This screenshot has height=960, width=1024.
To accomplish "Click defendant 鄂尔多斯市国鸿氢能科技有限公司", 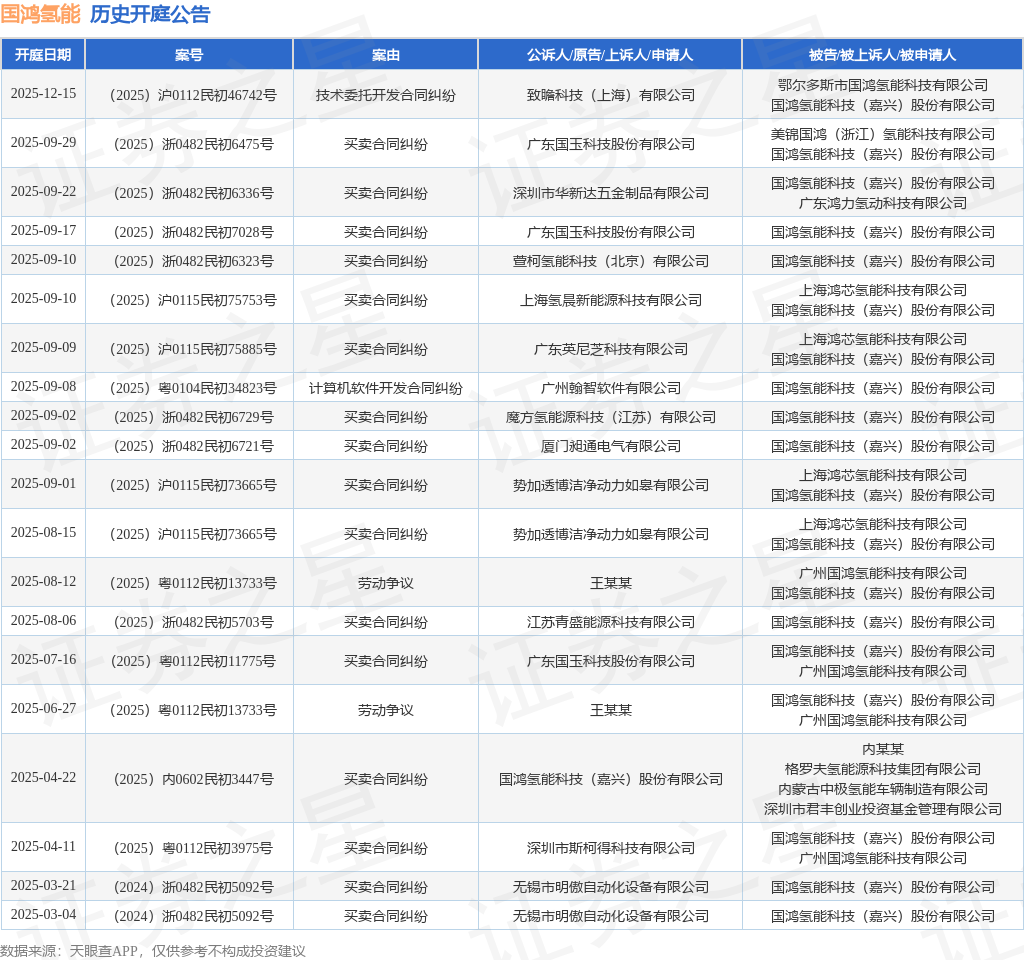I will tap(882, 85).
